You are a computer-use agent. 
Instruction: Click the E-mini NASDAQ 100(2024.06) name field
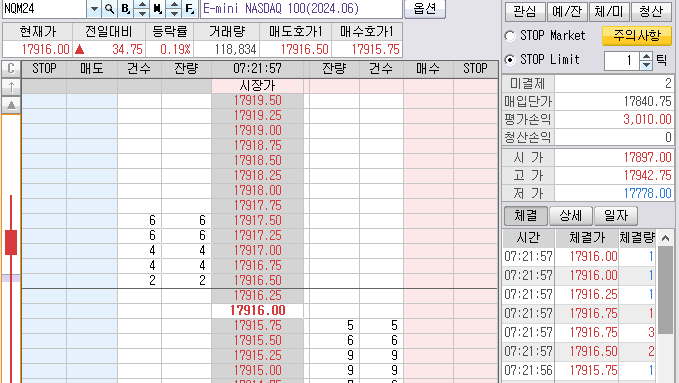(301, 9)
